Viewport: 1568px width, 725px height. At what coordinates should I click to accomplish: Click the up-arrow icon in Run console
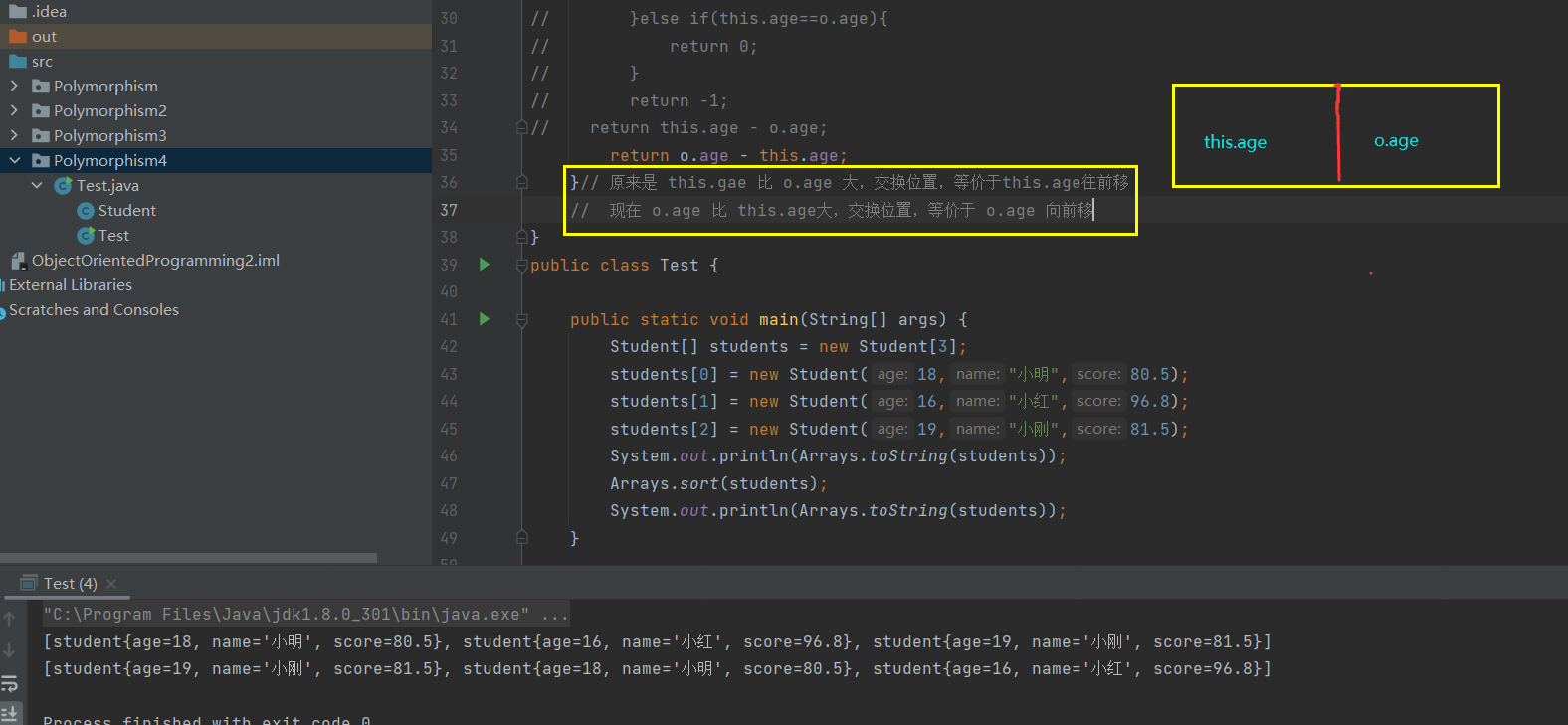click(x=9, y=619)
